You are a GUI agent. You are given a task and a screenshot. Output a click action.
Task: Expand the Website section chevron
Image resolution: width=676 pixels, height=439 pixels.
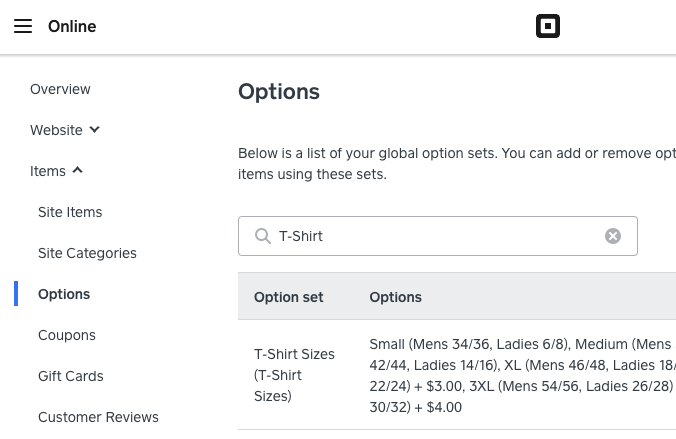click(x=95, y=130)
